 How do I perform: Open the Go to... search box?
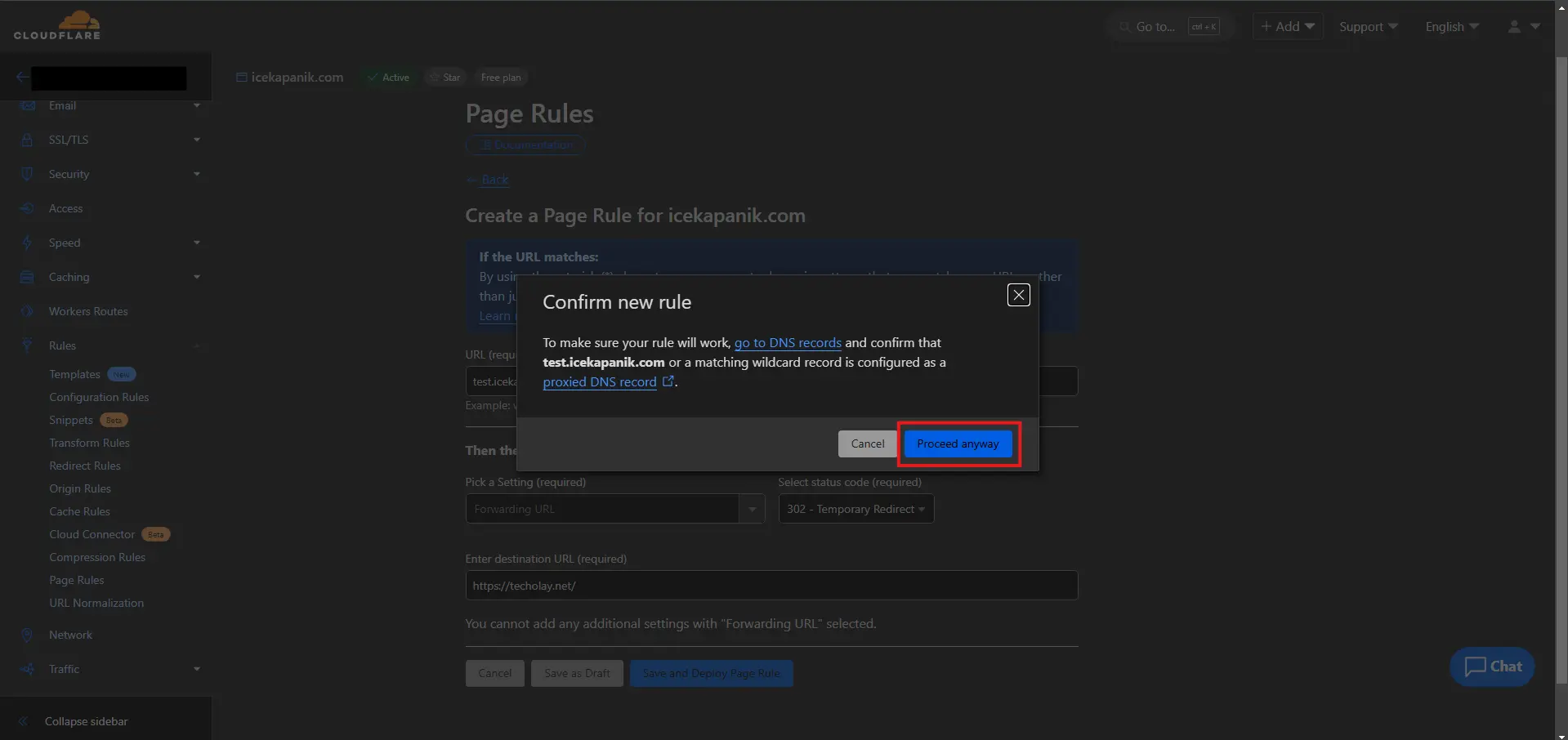click(1168, 27)
